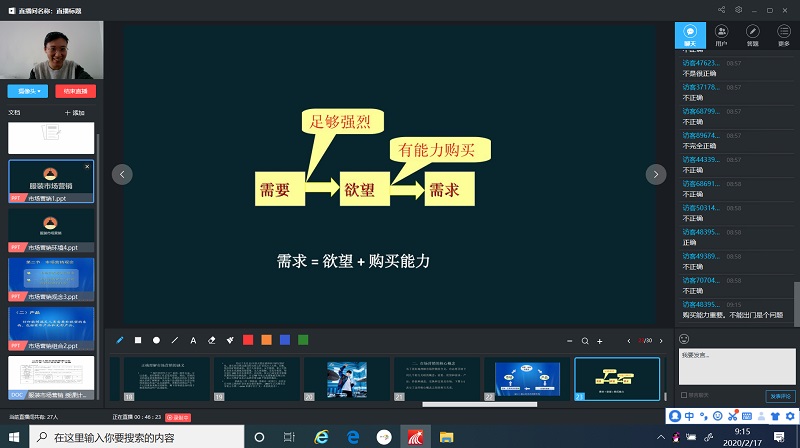Select the rectangle shape tool

[x=138, y=340]
